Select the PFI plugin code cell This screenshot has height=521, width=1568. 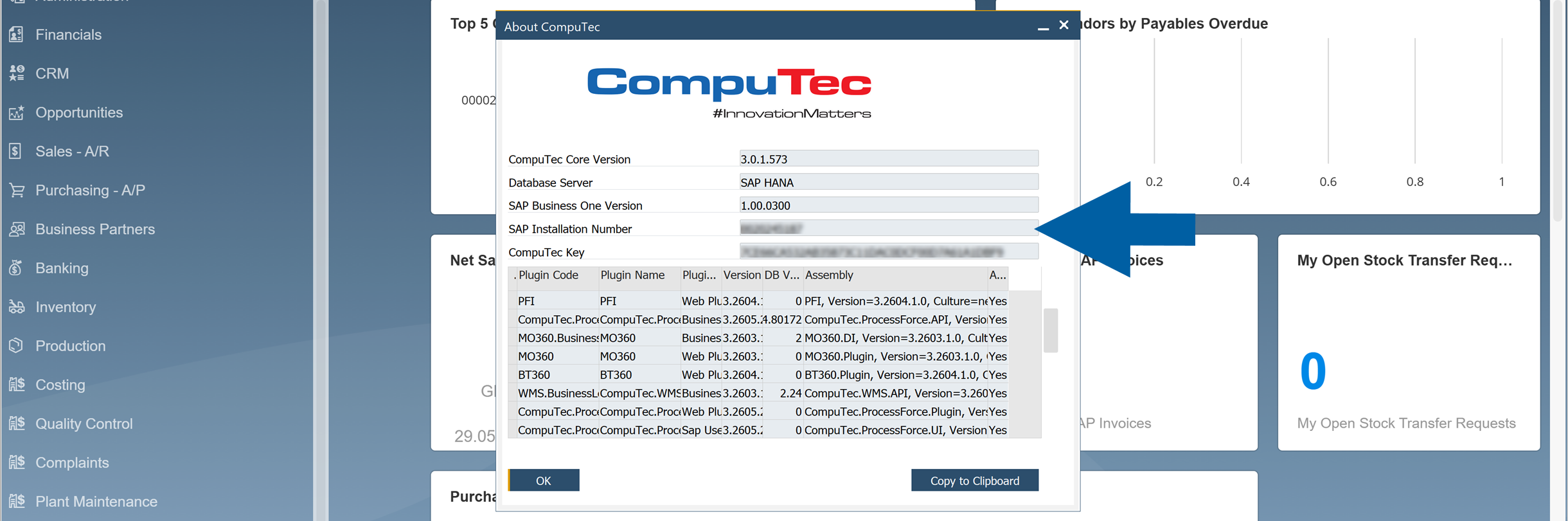point(557,301)
